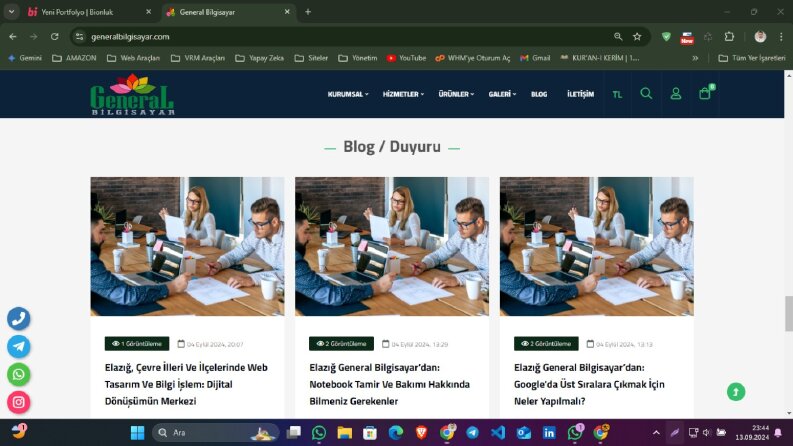The width and height of the screenshot is (793, 446).
Task: Open the floating WhatsApp contact icon
Action: pos(19,374)
